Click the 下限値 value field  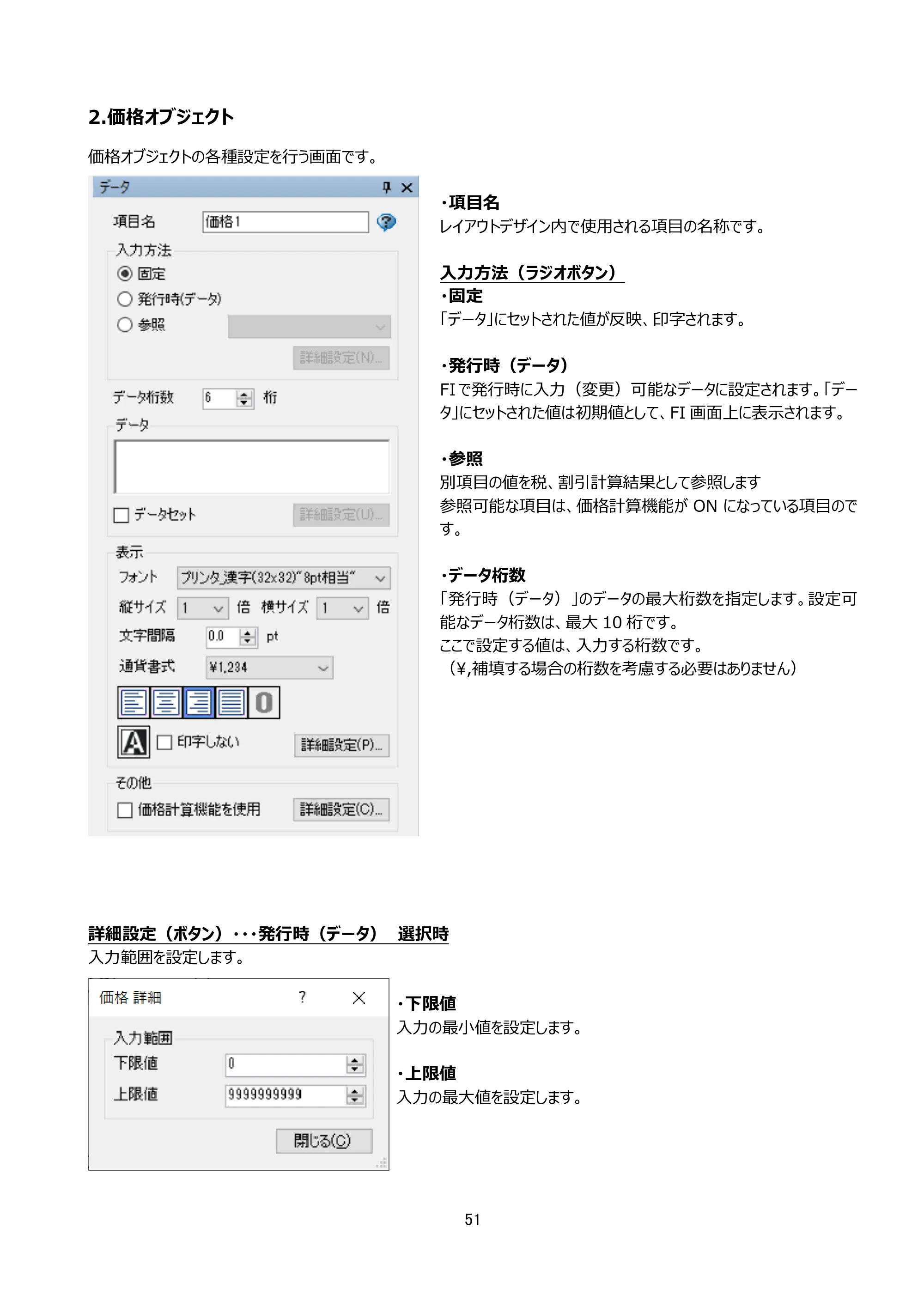[285, 1064]
